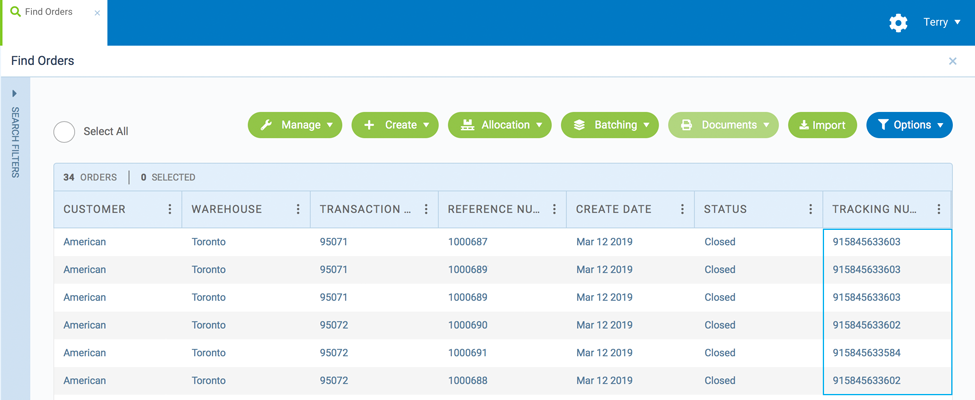Open the settings gear icon
Viewport: 975px width, 400px height.
click(x=898, y=23)
